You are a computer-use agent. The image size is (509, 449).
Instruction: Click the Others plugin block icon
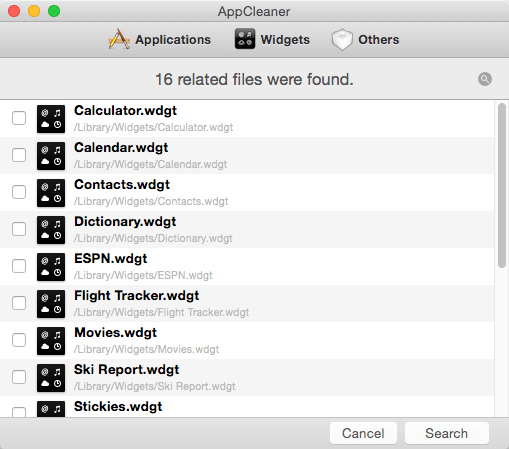tap(342, 40)
